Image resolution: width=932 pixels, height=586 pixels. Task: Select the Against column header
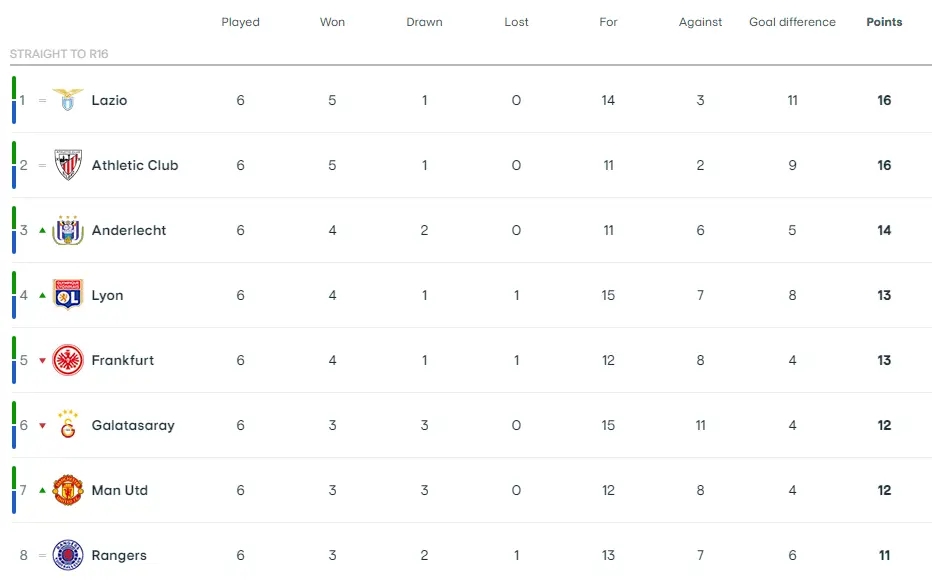[x=700, y=22]
